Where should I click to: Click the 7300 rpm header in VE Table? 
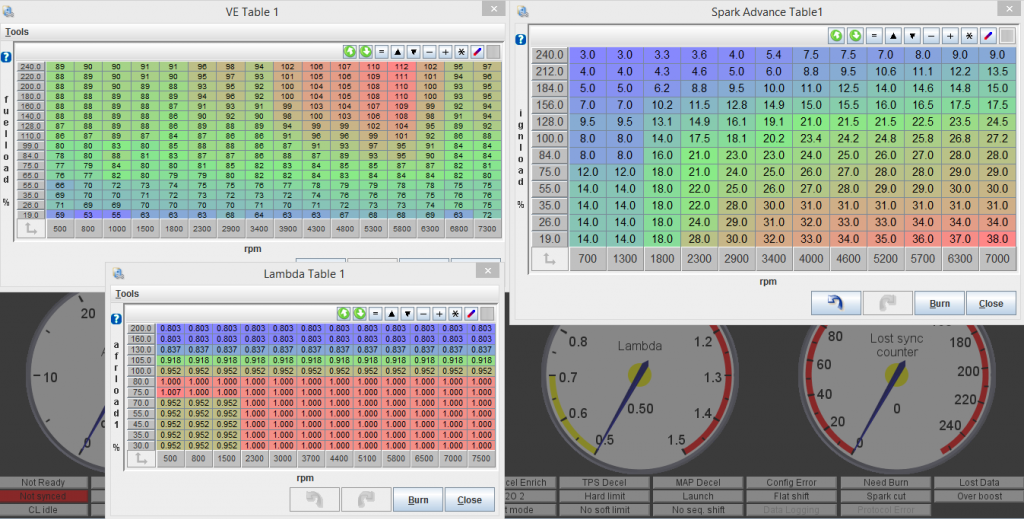click(485, 228)
